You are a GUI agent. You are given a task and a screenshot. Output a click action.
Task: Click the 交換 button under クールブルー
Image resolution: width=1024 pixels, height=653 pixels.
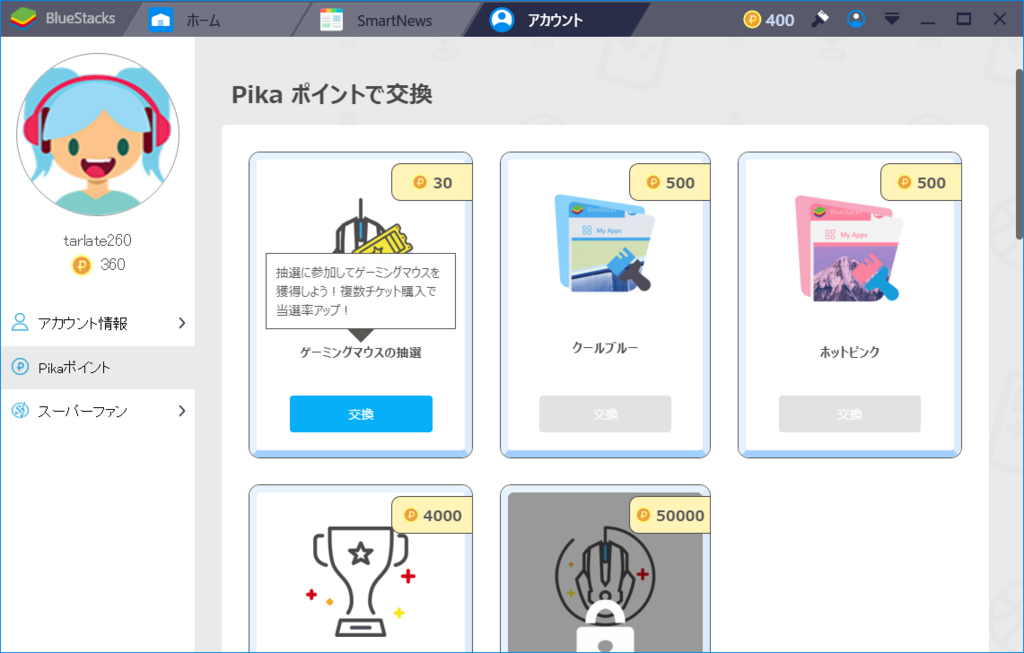point(605,414)
